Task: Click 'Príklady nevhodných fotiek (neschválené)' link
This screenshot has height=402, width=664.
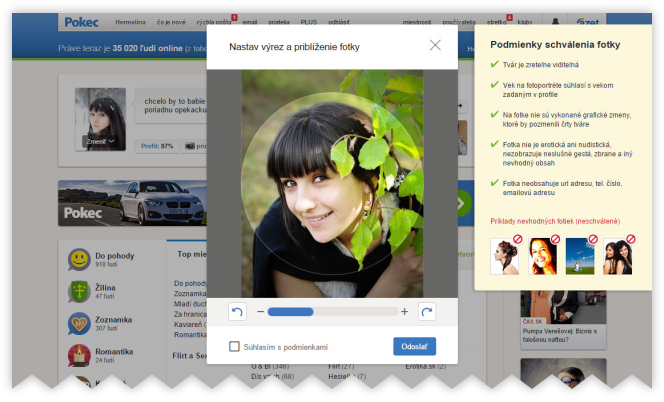Action: click(555, 221)
